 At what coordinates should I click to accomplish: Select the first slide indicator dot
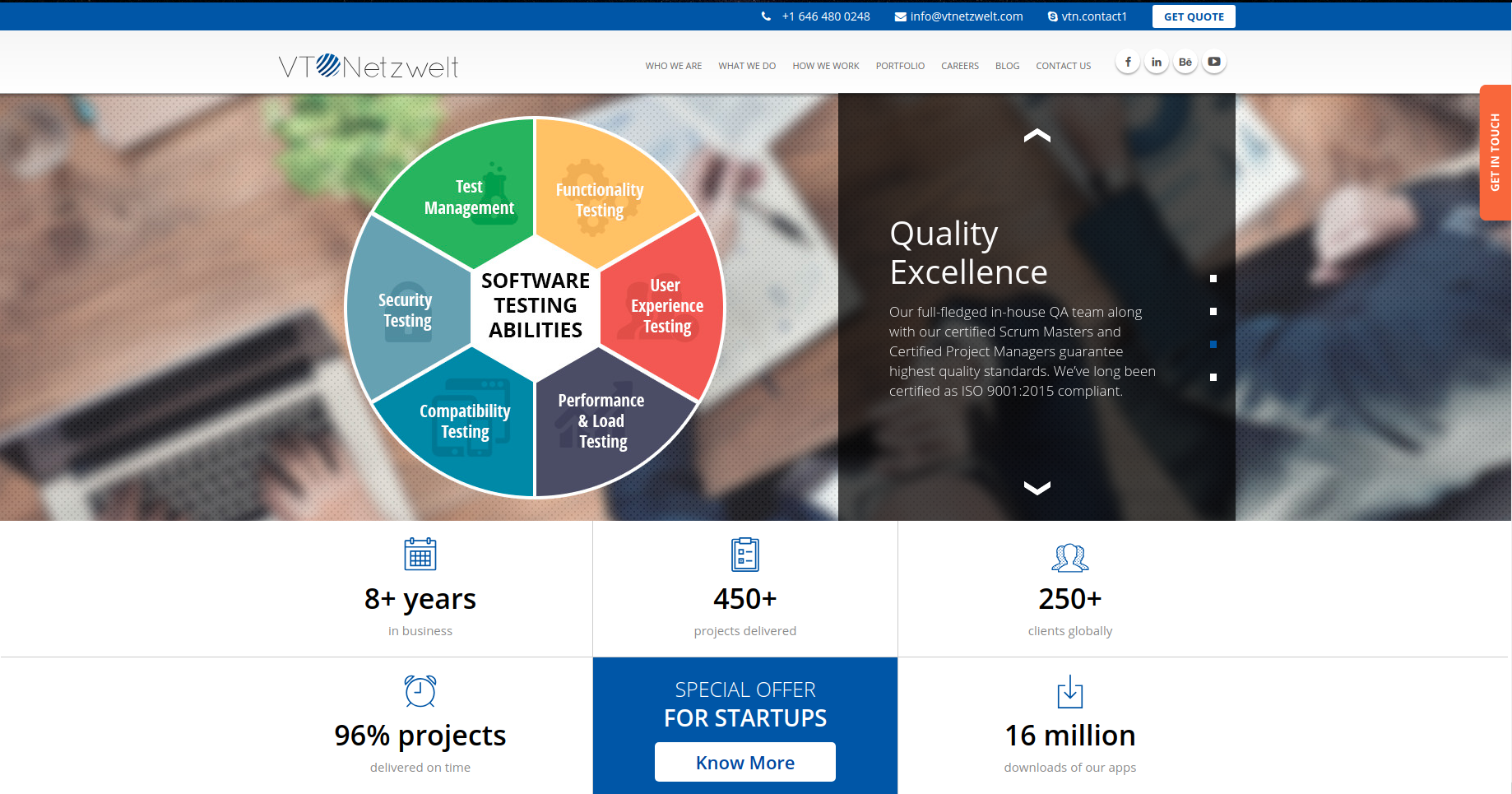[1213, 279]
